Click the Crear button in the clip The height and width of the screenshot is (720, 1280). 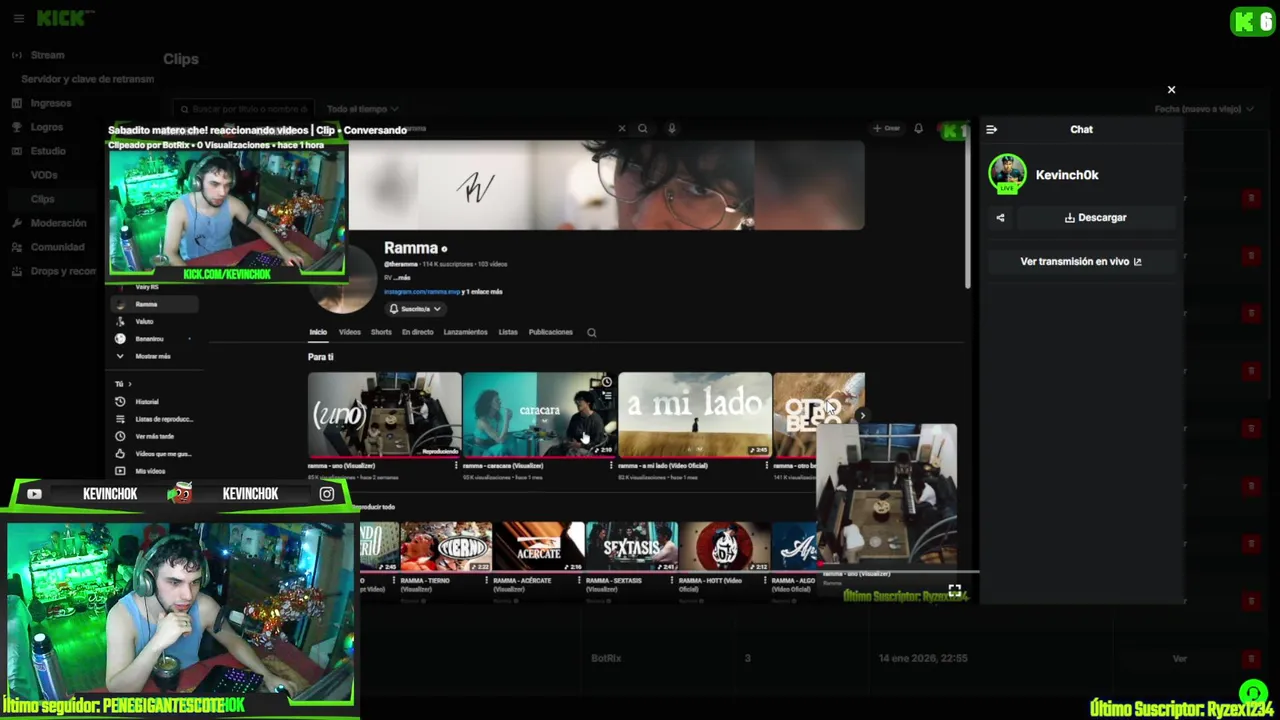click(886, 128)
